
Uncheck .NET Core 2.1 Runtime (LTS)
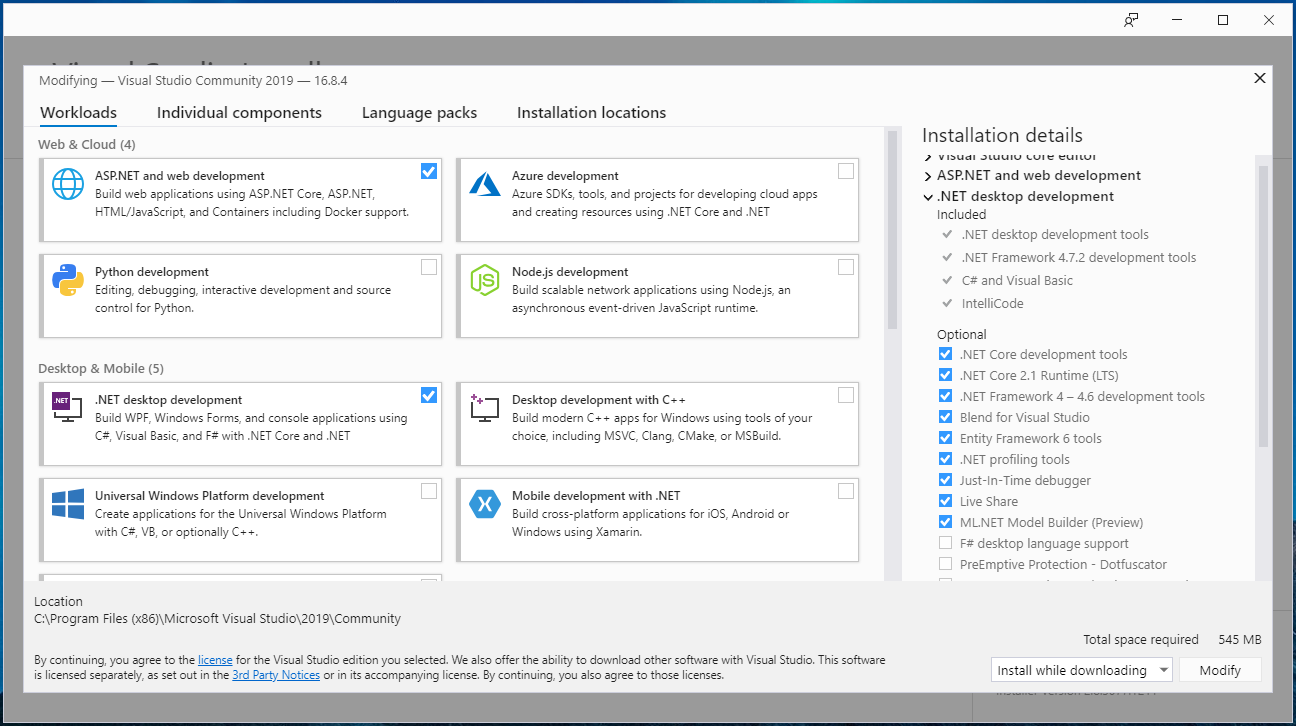(x=945, y=375)
